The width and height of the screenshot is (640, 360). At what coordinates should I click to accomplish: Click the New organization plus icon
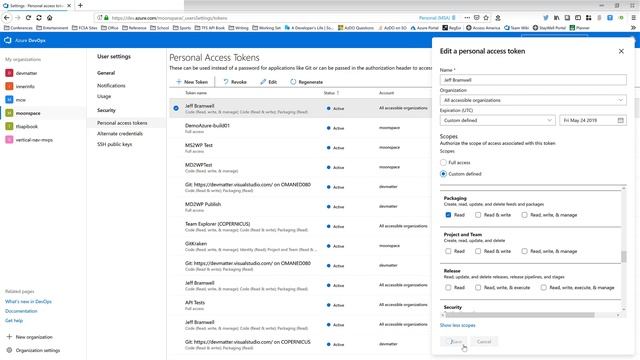9,337
